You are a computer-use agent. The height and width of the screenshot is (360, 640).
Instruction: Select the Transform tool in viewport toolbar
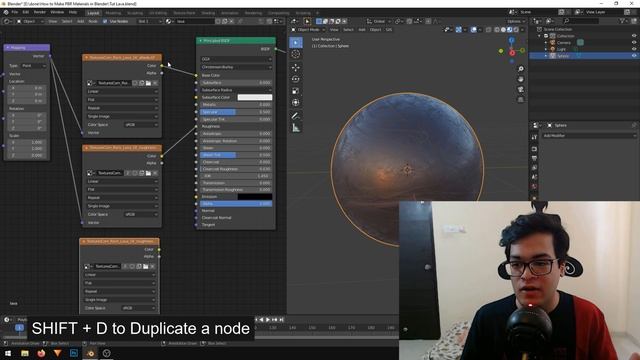coord(296,103)
